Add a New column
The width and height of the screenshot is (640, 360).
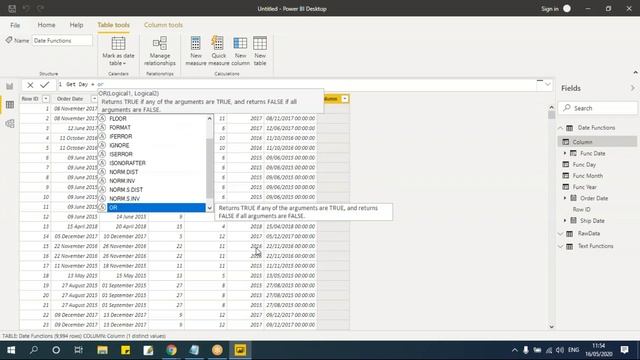(240, 51)
